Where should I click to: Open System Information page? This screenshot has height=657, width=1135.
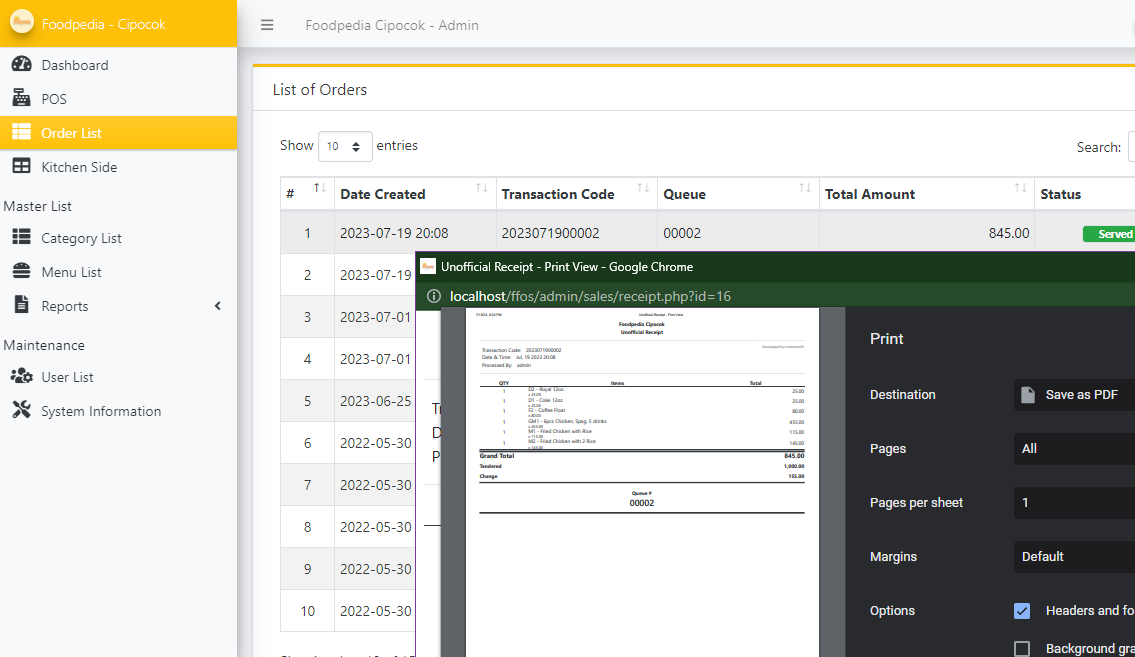click(x=118, y=411)
